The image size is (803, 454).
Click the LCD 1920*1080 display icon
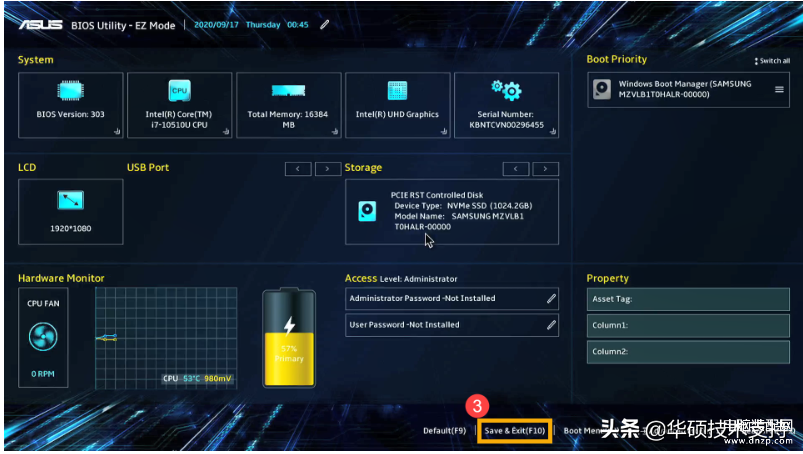click(71, 200)
